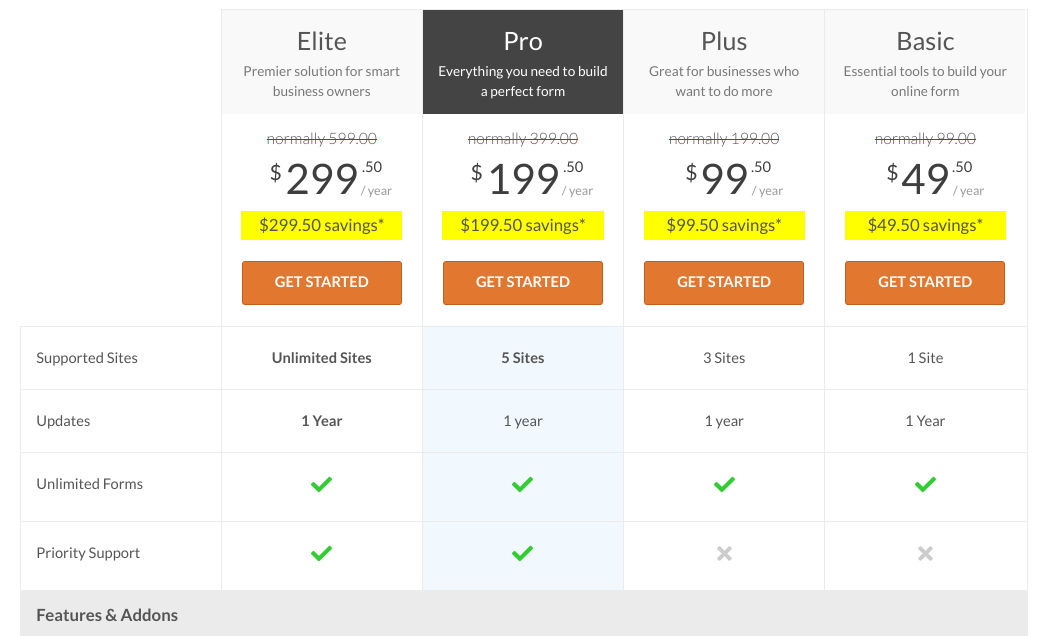
Task: Click the Elite plan Get Started button
Action: pos(321,282)
